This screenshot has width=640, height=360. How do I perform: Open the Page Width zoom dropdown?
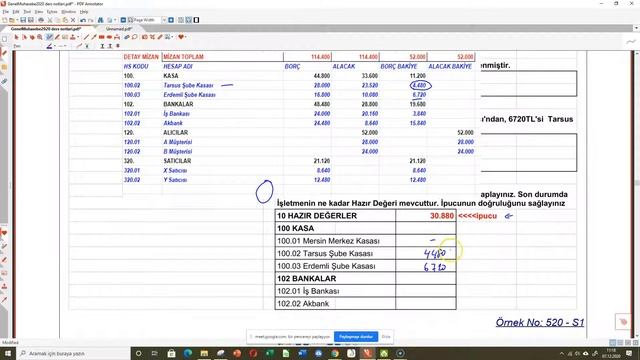[x=164, y=20]
